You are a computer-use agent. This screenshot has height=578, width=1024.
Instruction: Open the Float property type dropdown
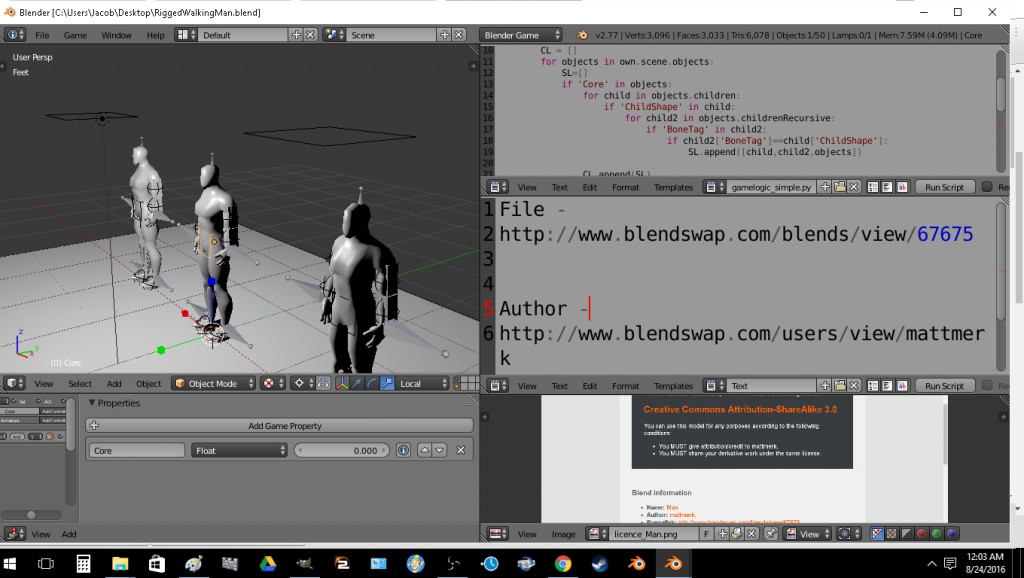pos(240,450)
